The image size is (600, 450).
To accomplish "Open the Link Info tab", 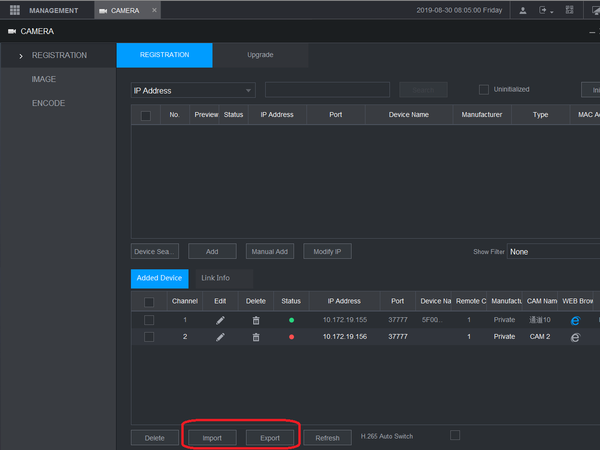I will (215, 277).
